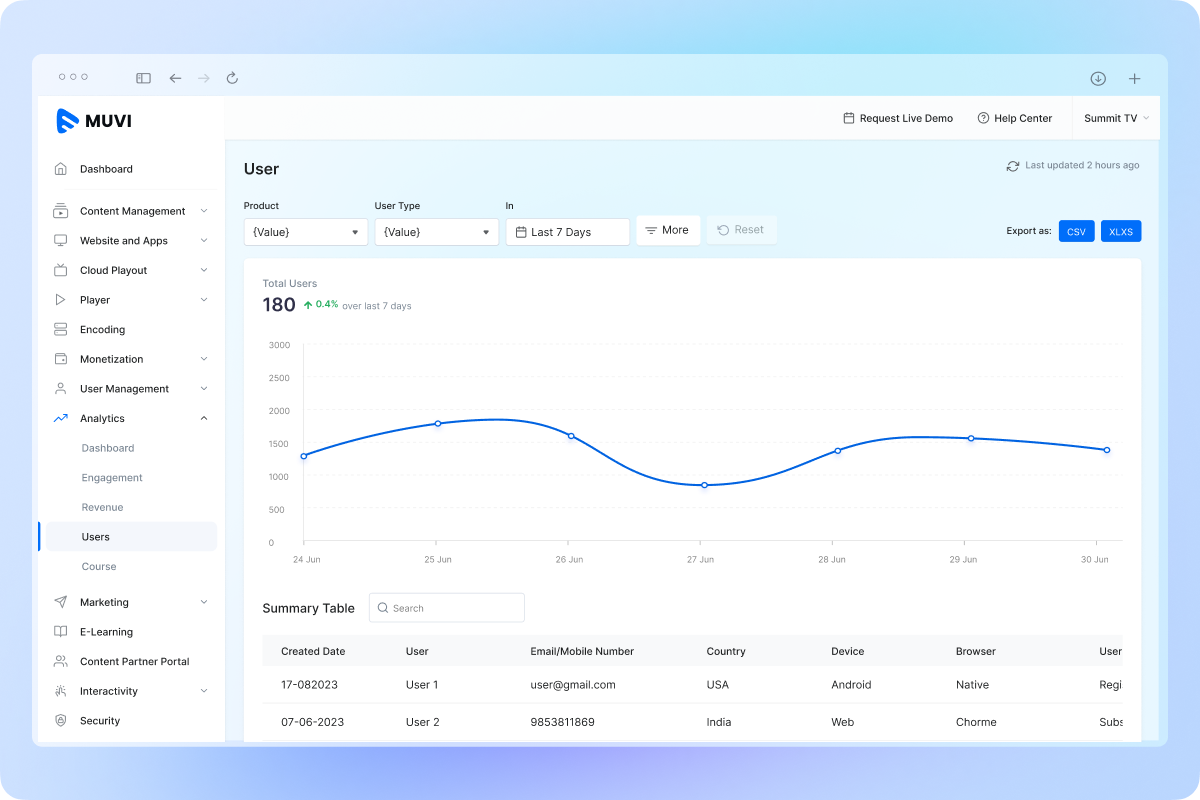
Task: Open the Content Partner Portal section
Action: tap(132, 661)
